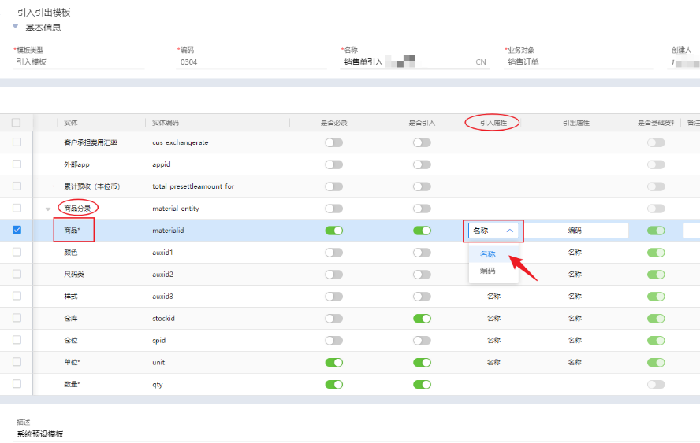
Task: Click the 引入属性 column header
Action: (x=493, y=123)
